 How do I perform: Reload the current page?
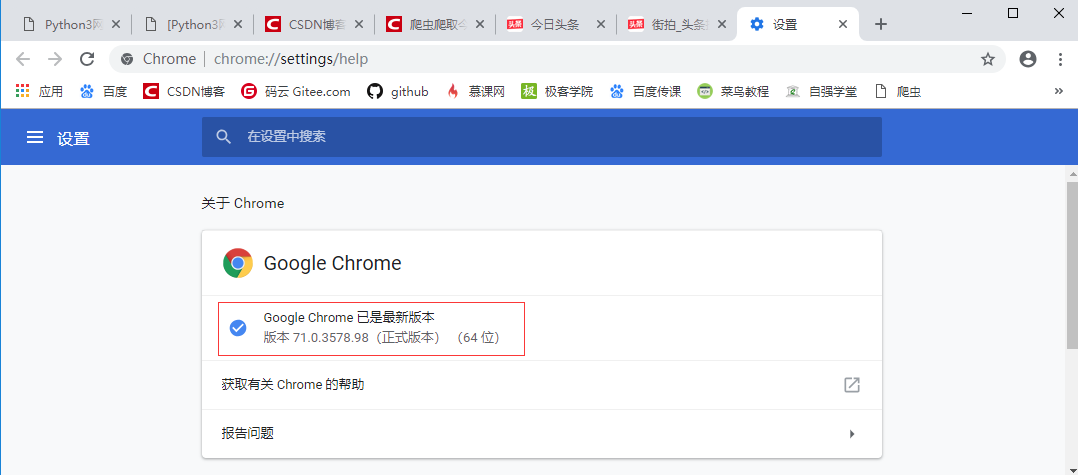(x=87, y=59)
